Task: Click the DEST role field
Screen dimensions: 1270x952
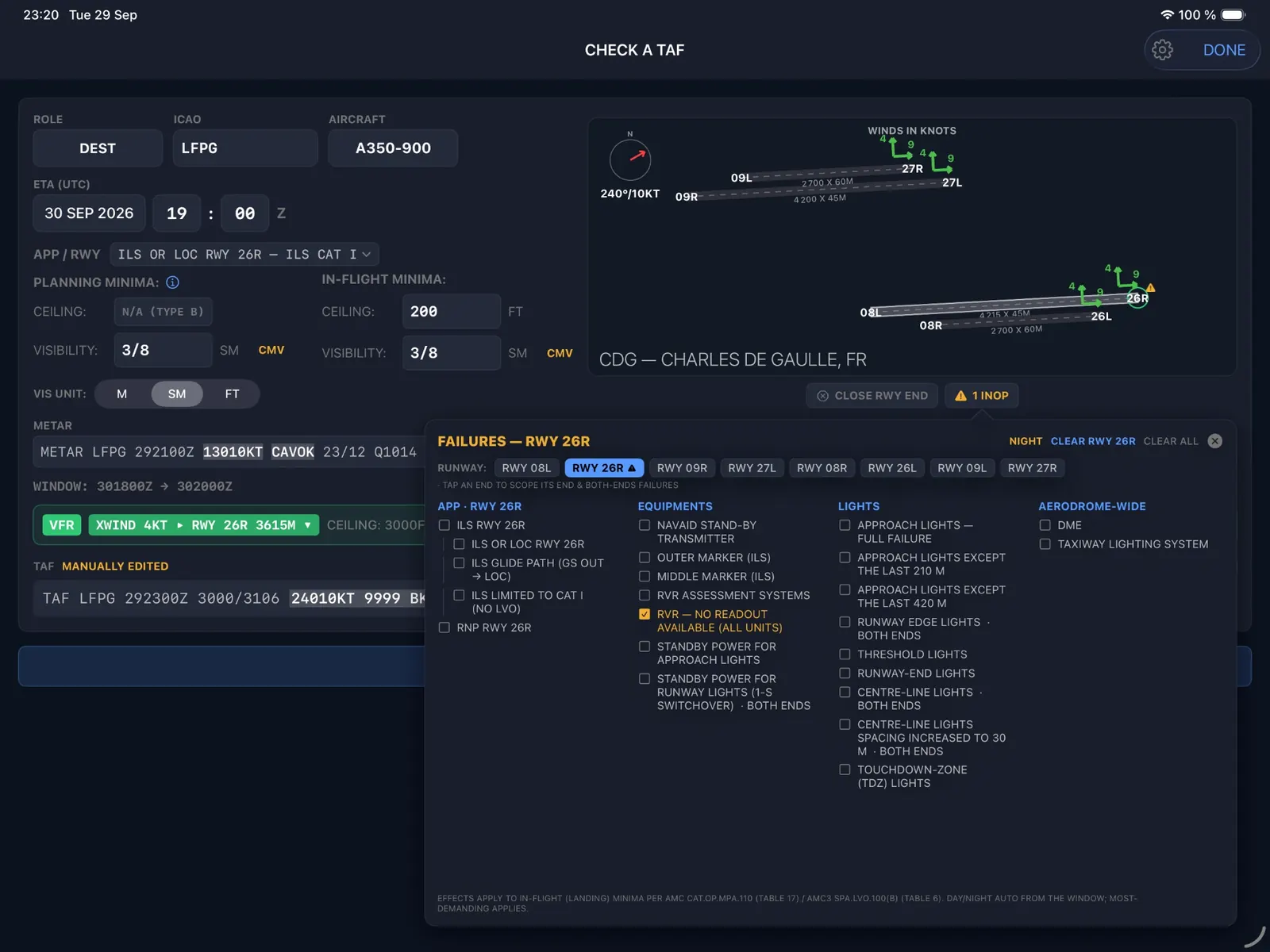Action: (98, 148)
